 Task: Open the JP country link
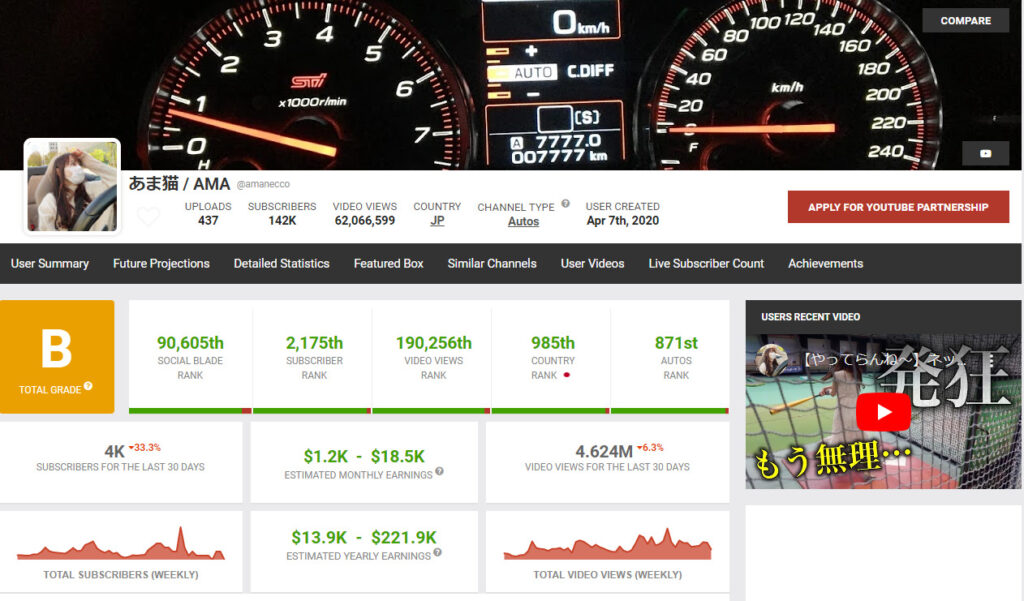click(437, 221)
